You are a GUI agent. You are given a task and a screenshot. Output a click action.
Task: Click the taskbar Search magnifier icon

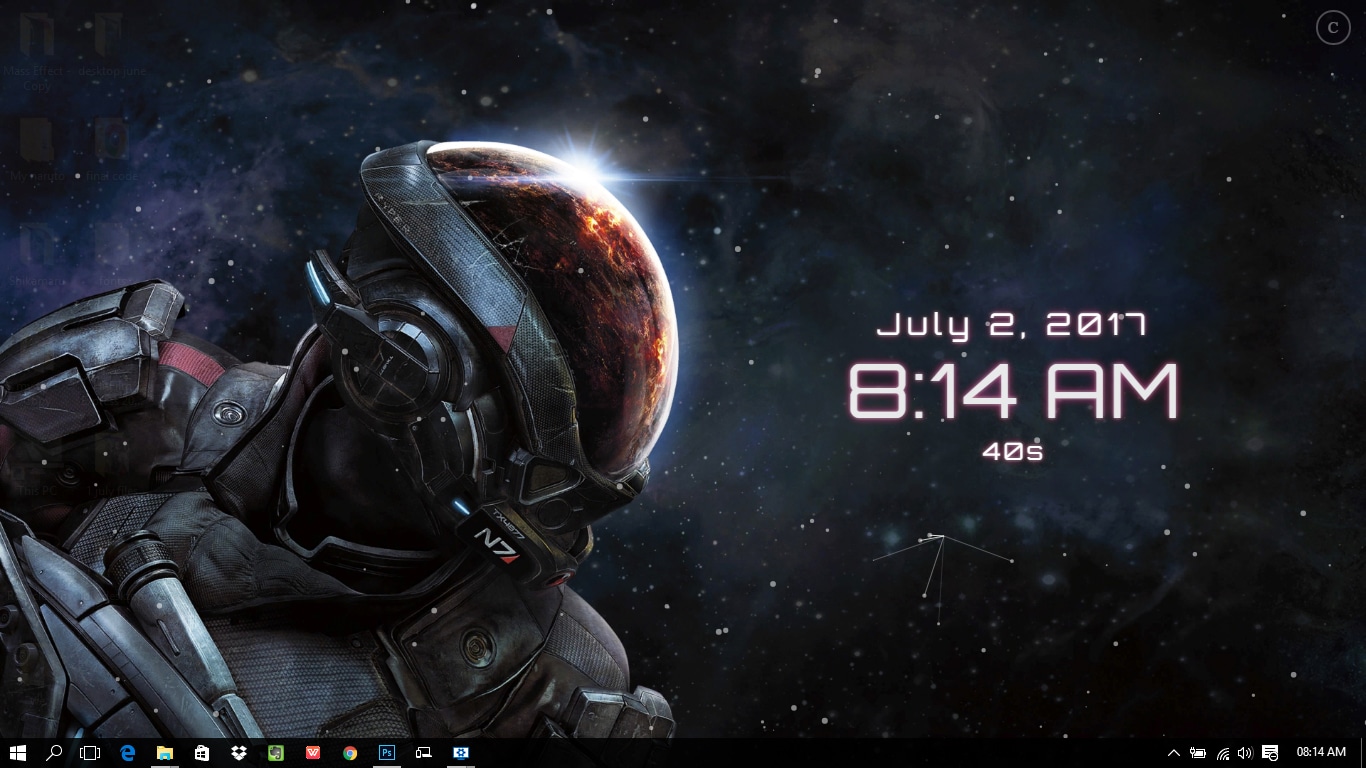coord(54,753)
